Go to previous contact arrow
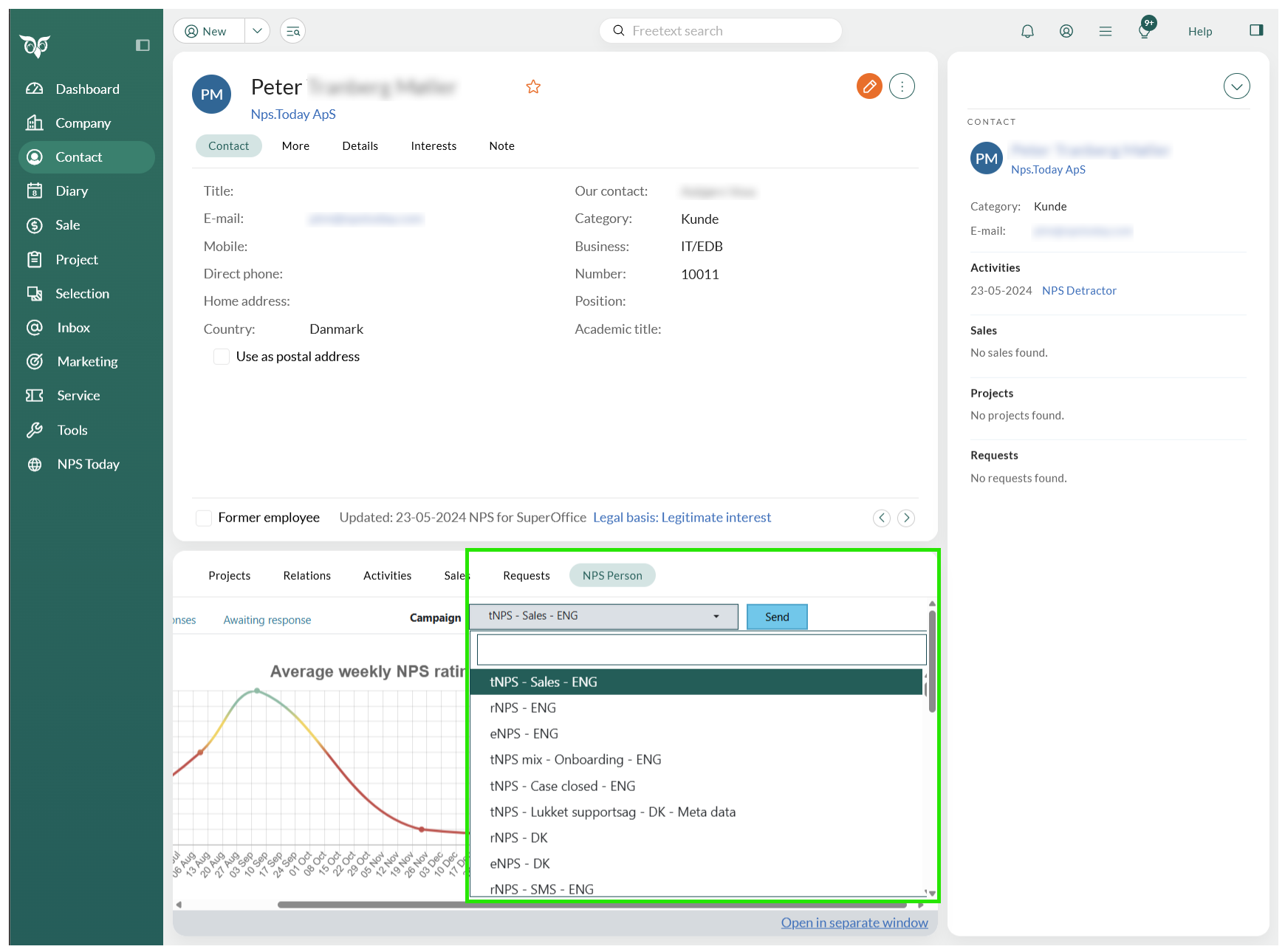Screen dimensions: 1285x952 (882, 518)
